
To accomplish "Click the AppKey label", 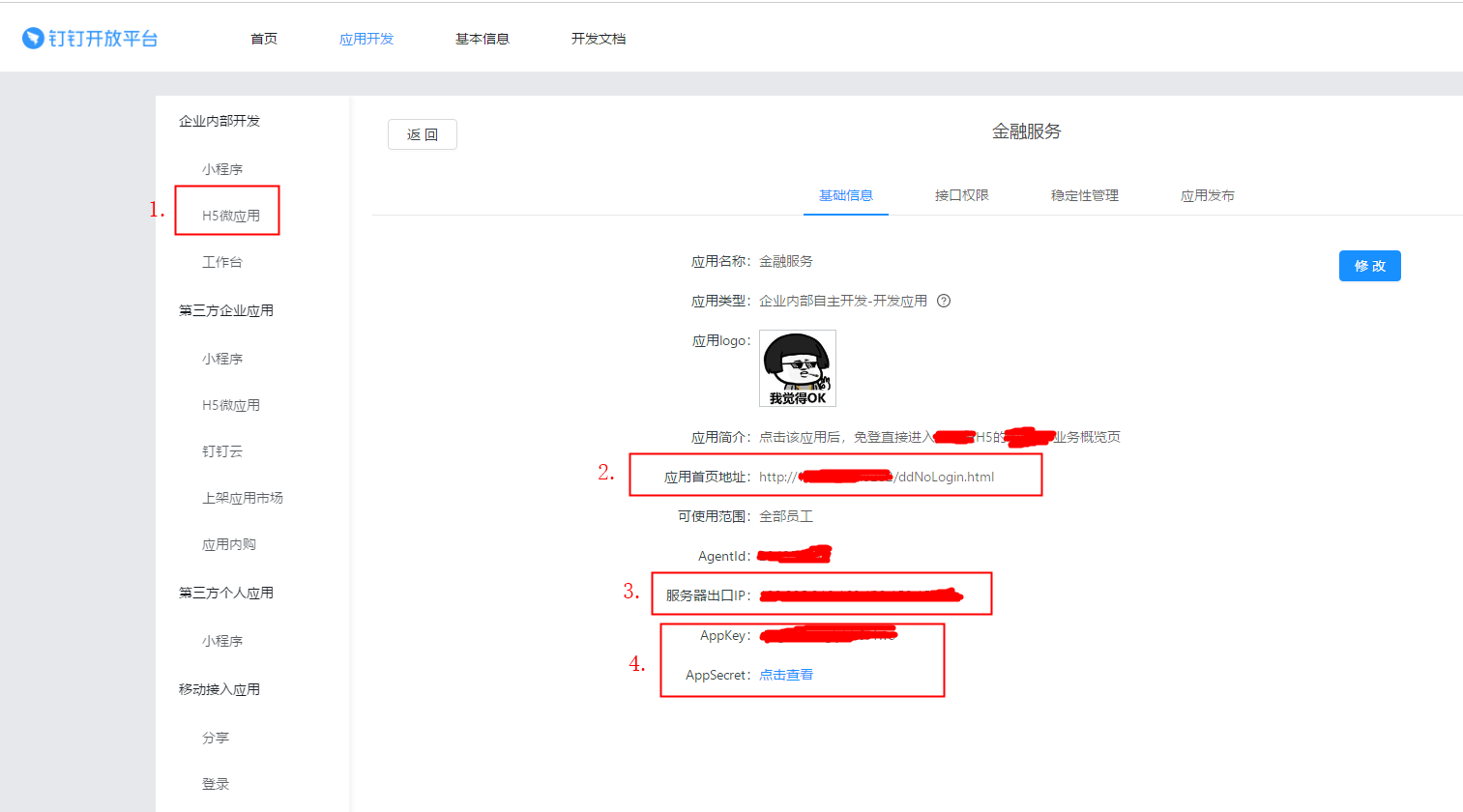I will click(x=725, y=635).
